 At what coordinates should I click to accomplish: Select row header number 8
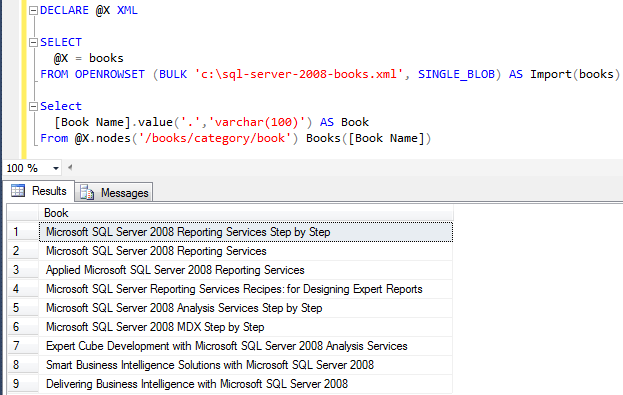tap(23, 365)
